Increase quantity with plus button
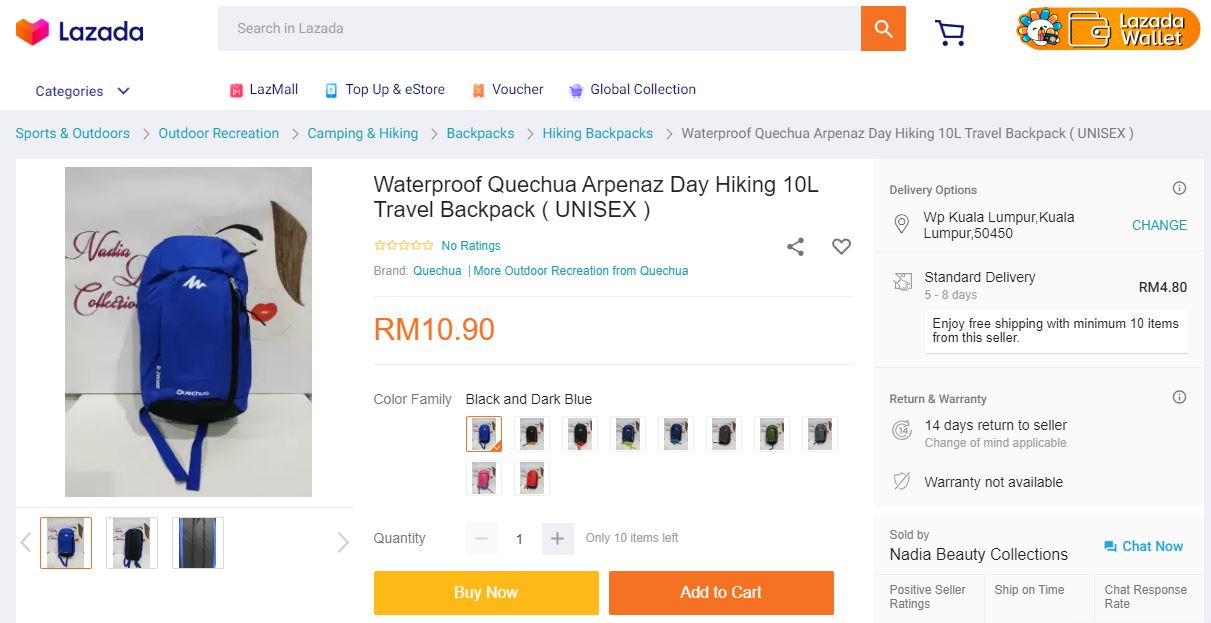1211x623 pixels. pyautogui.click(x=557, y=539)
